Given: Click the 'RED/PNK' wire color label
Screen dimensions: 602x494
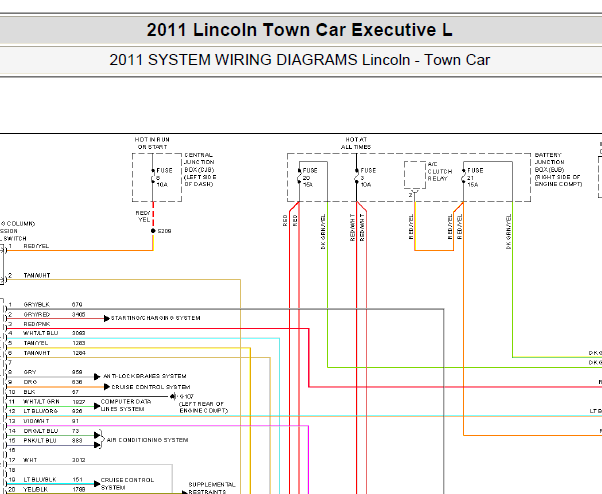Looking at the screenshot, I should [36, 324].
